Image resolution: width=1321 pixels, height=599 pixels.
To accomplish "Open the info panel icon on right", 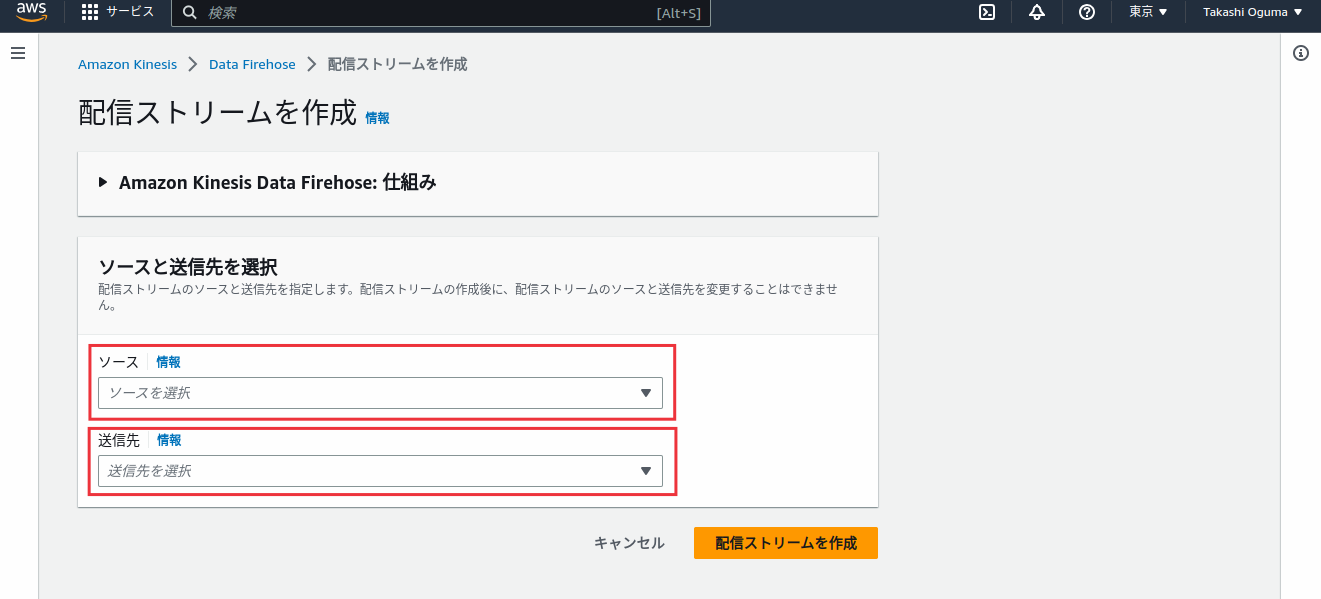I will coord(1301,53).
